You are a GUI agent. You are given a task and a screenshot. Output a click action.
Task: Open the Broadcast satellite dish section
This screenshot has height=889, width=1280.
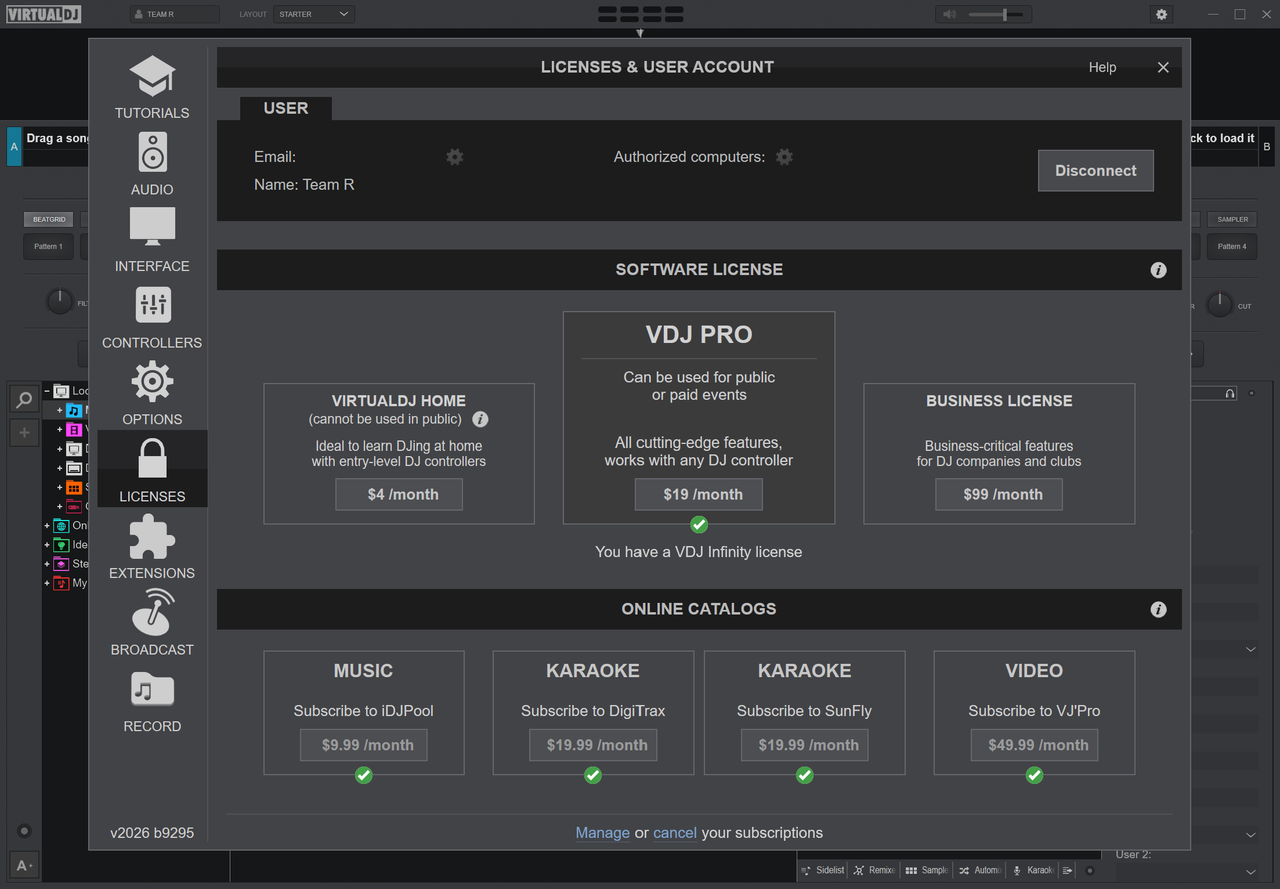pos(152,623)
